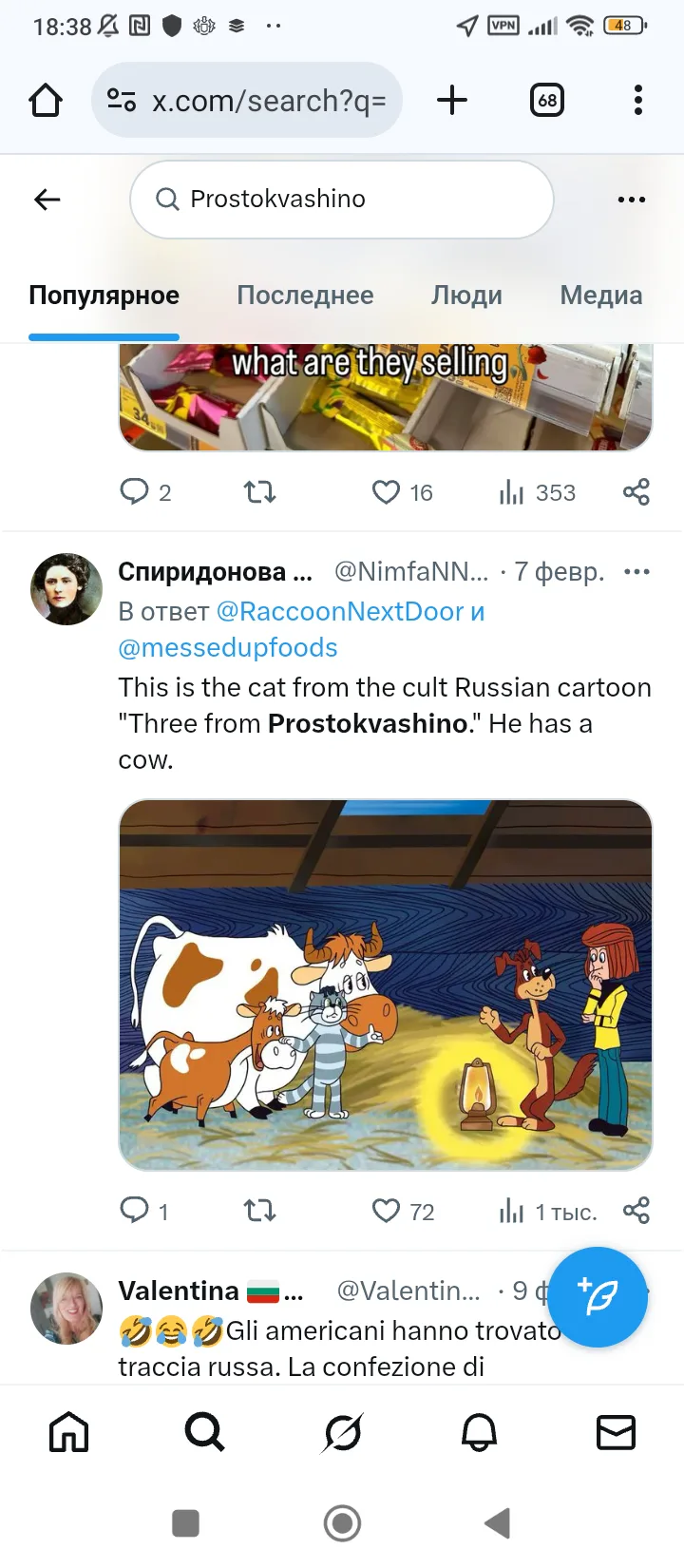Open the @messedupfoods mention link
Image resolution: width=684 pixels, height=1568 pixels.
tap(228, 648)
